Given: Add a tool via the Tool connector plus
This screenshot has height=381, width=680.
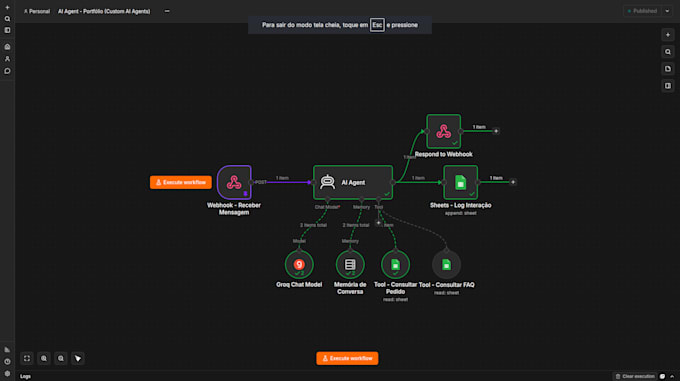Looking at the screenshot, I should coord(379,223).
